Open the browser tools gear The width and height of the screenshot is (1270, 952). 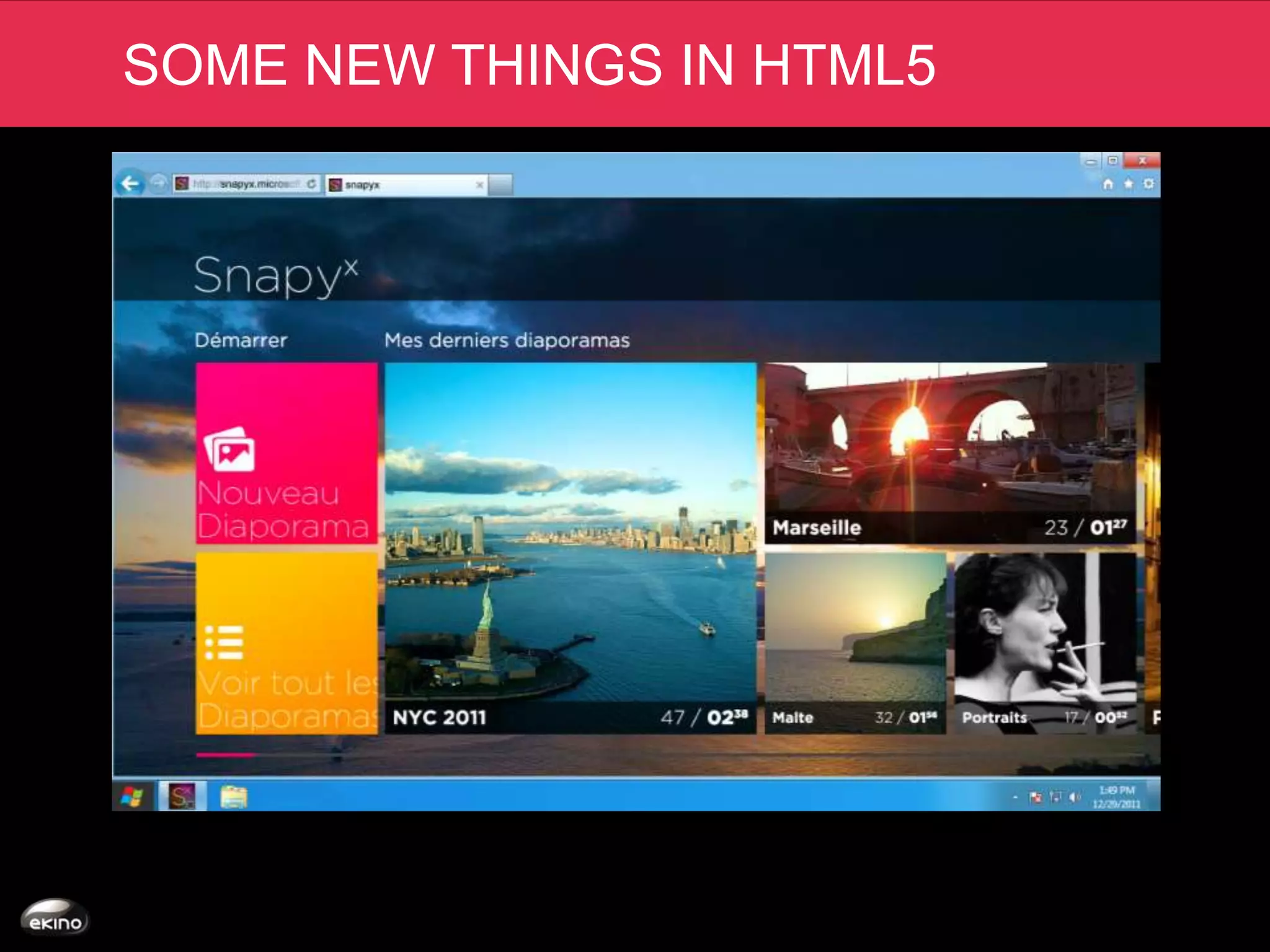(1148, 184)
